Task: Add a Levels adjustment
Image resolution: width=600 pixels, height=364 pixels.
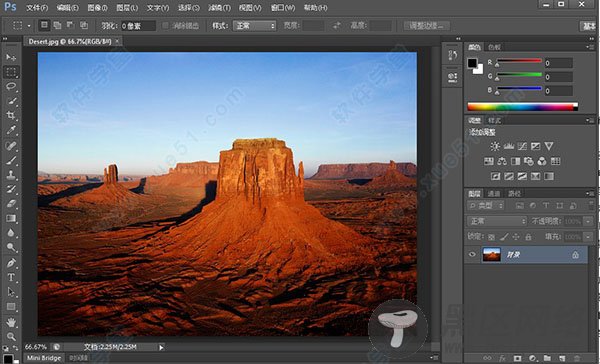Action: coord(509,146)
